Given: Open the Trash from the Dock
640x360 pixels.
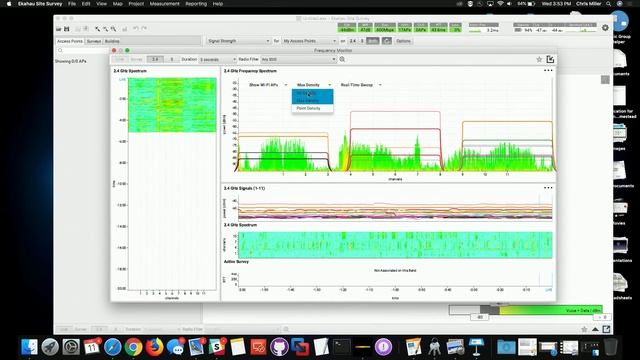Looking at the screenshot, I should 611,347.
